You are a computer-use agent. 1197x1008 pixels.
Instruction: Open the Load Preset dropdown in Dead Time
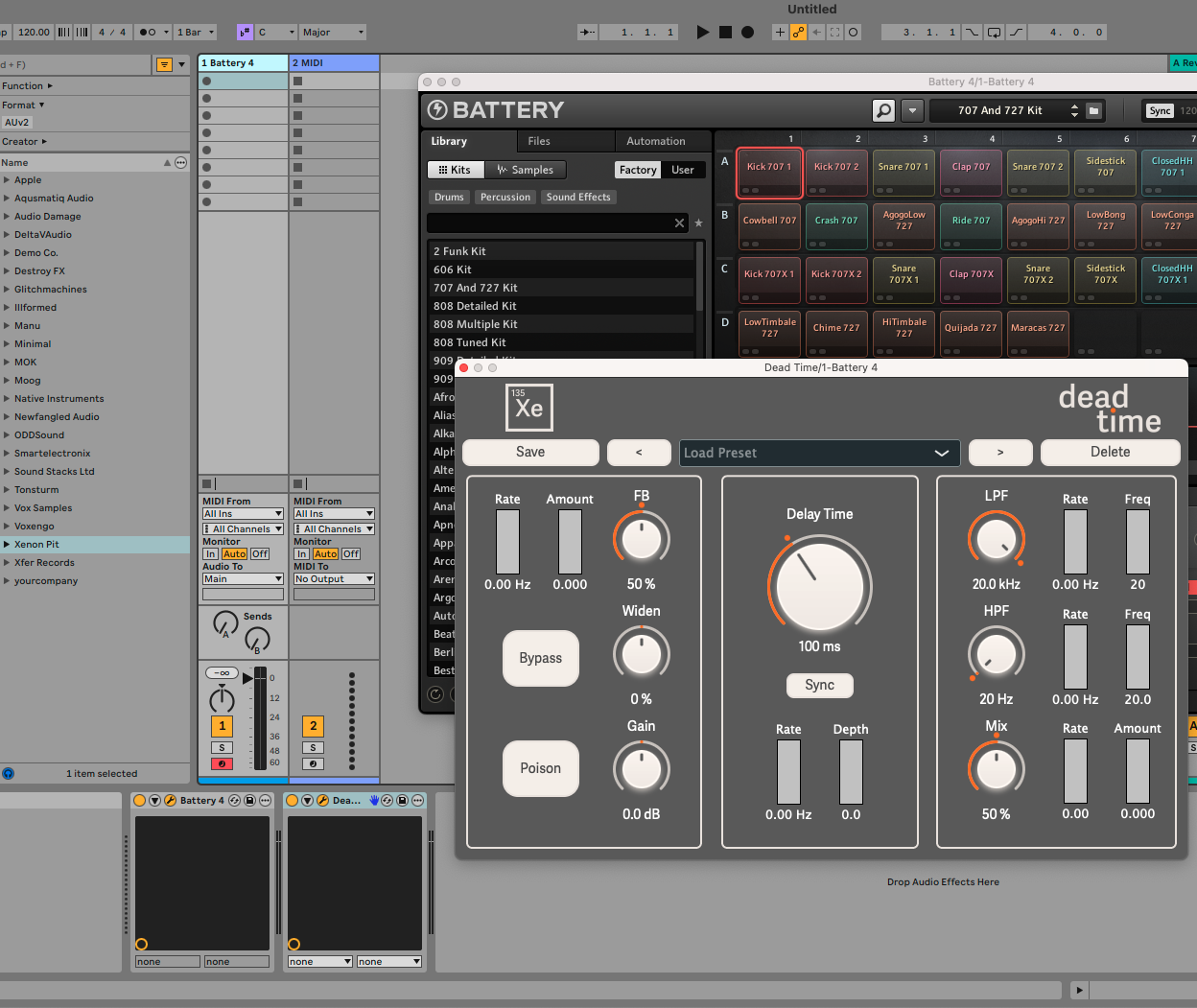[818, 453]
